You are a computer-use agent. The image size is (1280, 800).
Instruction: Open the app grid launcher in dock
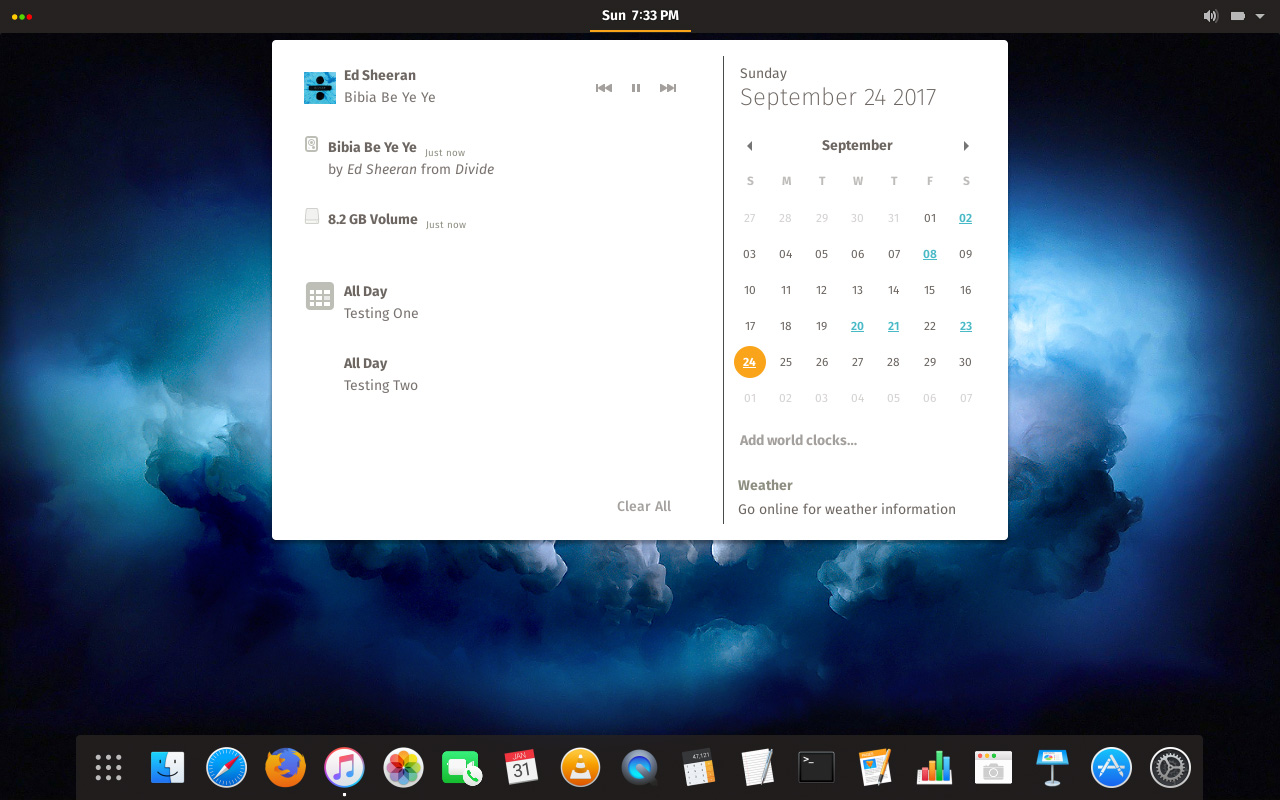108,768
